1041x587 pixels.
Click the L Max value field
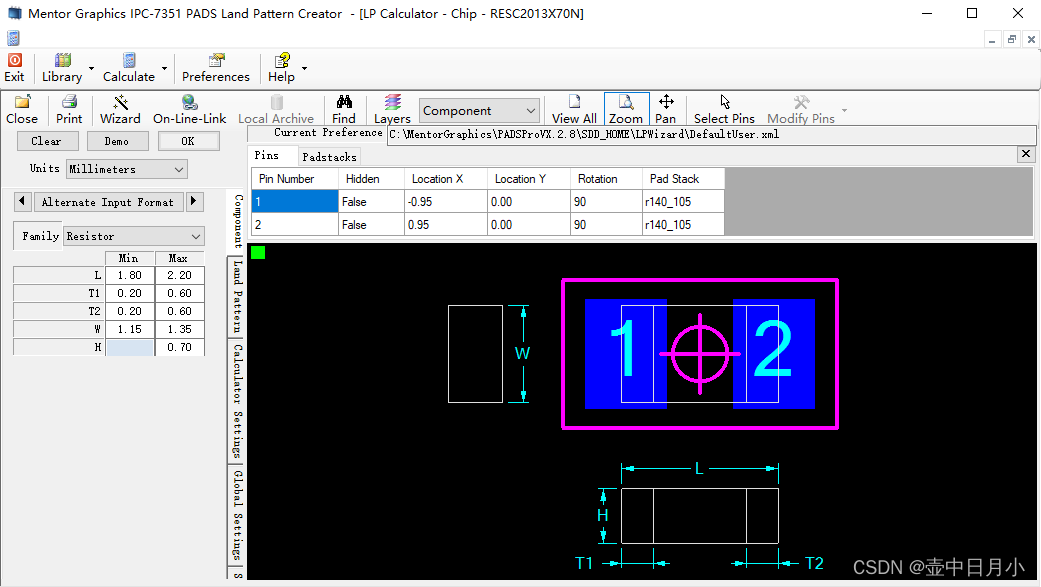179,275
